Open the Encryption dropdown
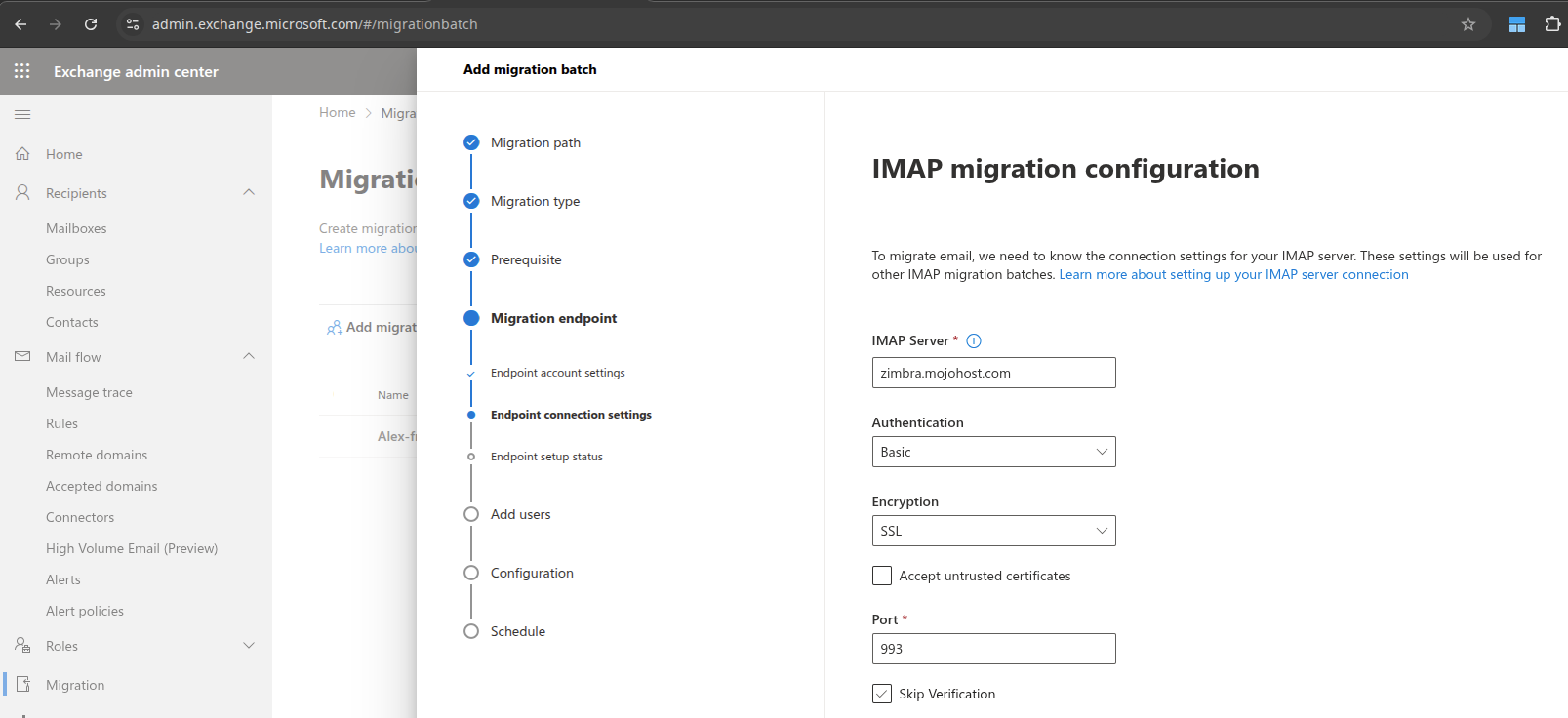 [993, 531]
